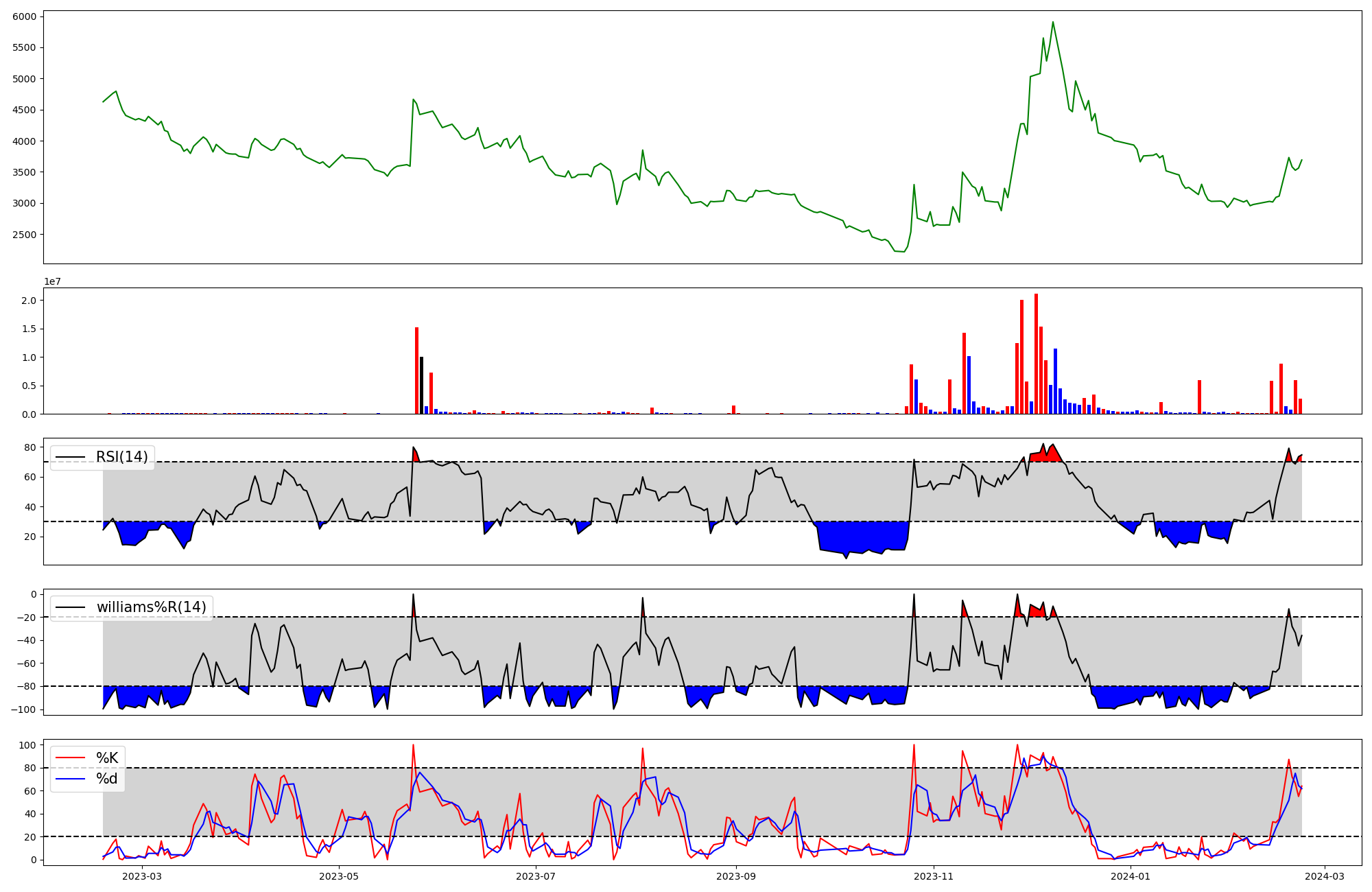Click the -100 Williams %R axis label
The width and height of the screenshot is (1372, 892).
coord(23,709)
